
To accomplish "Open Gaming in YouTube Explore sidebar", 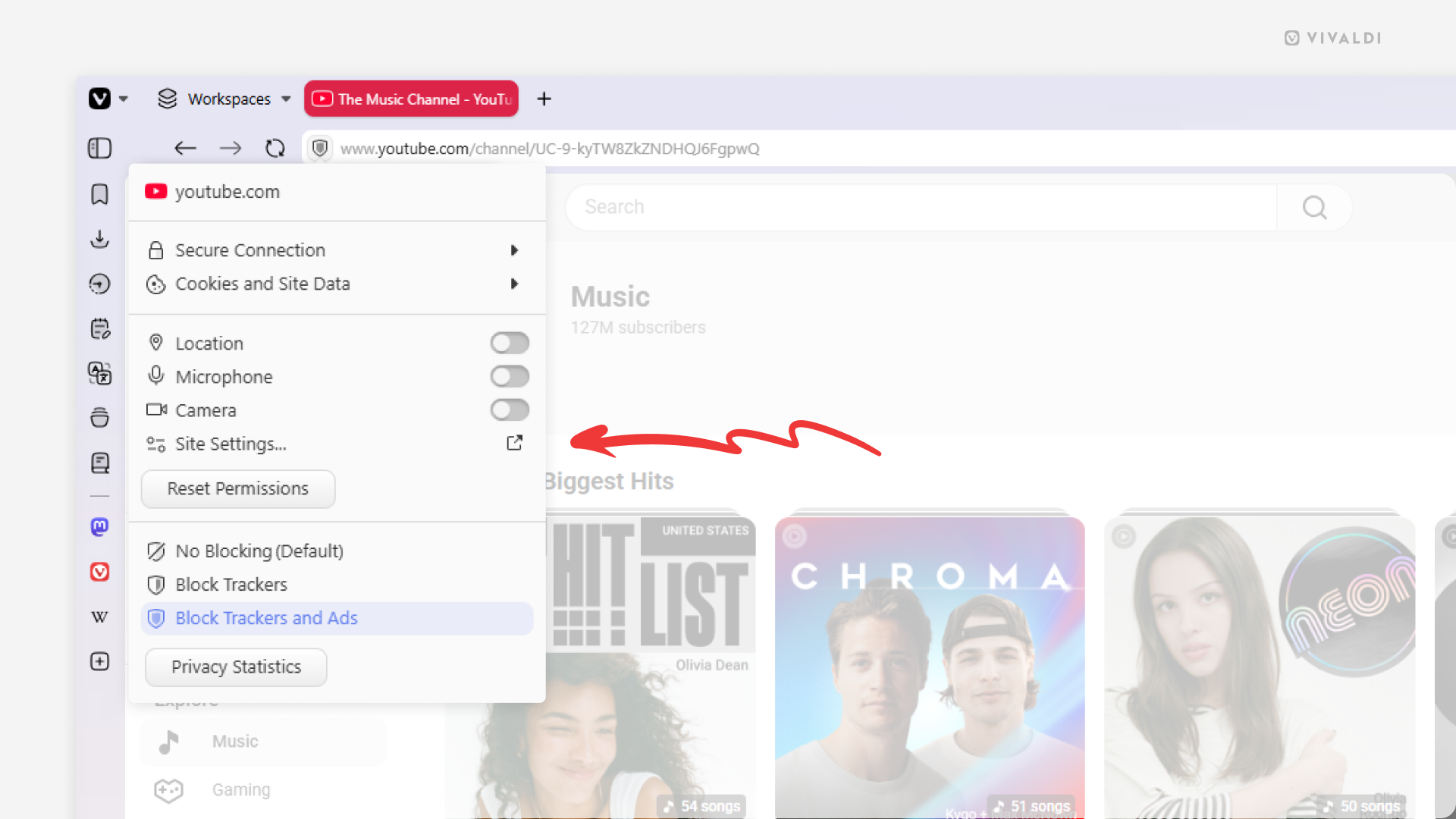I will tap(263, 790).
